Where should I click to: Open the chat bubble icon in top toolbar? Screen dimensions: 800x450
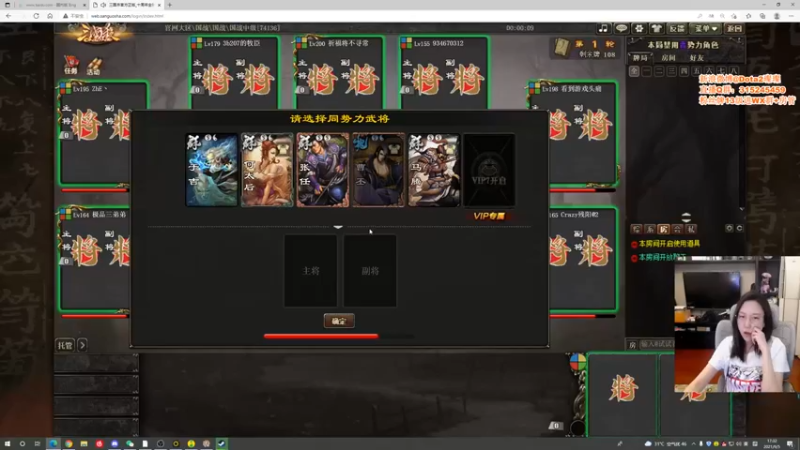tap(621, 29)
